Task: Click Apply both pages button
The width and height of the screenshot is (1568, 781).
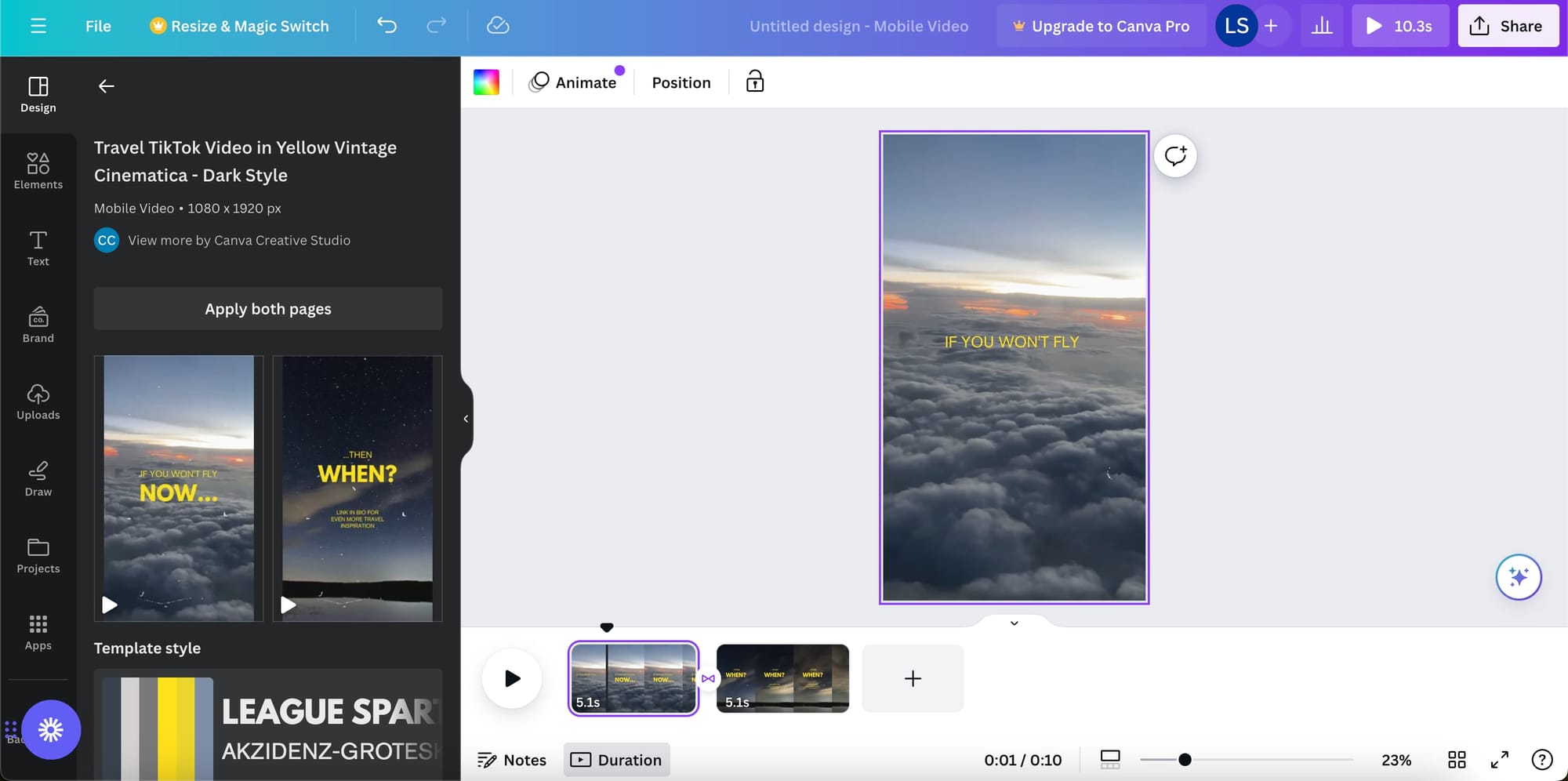Action: [x=268, y=309]
